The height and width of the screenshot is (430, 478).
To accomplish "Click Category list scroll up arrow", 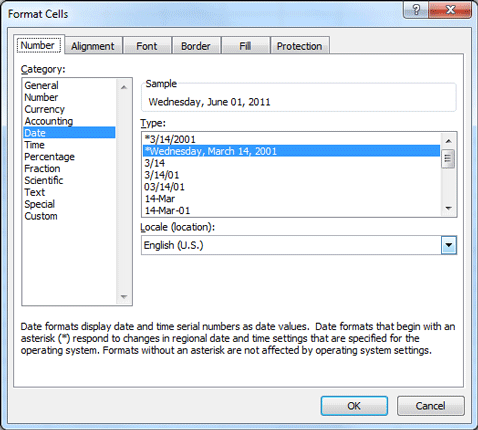I will [x=124, y=87].
